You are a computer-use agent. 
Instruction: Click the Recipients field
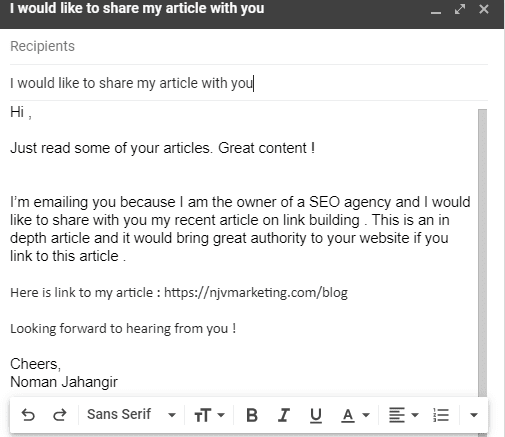(249, 46)
